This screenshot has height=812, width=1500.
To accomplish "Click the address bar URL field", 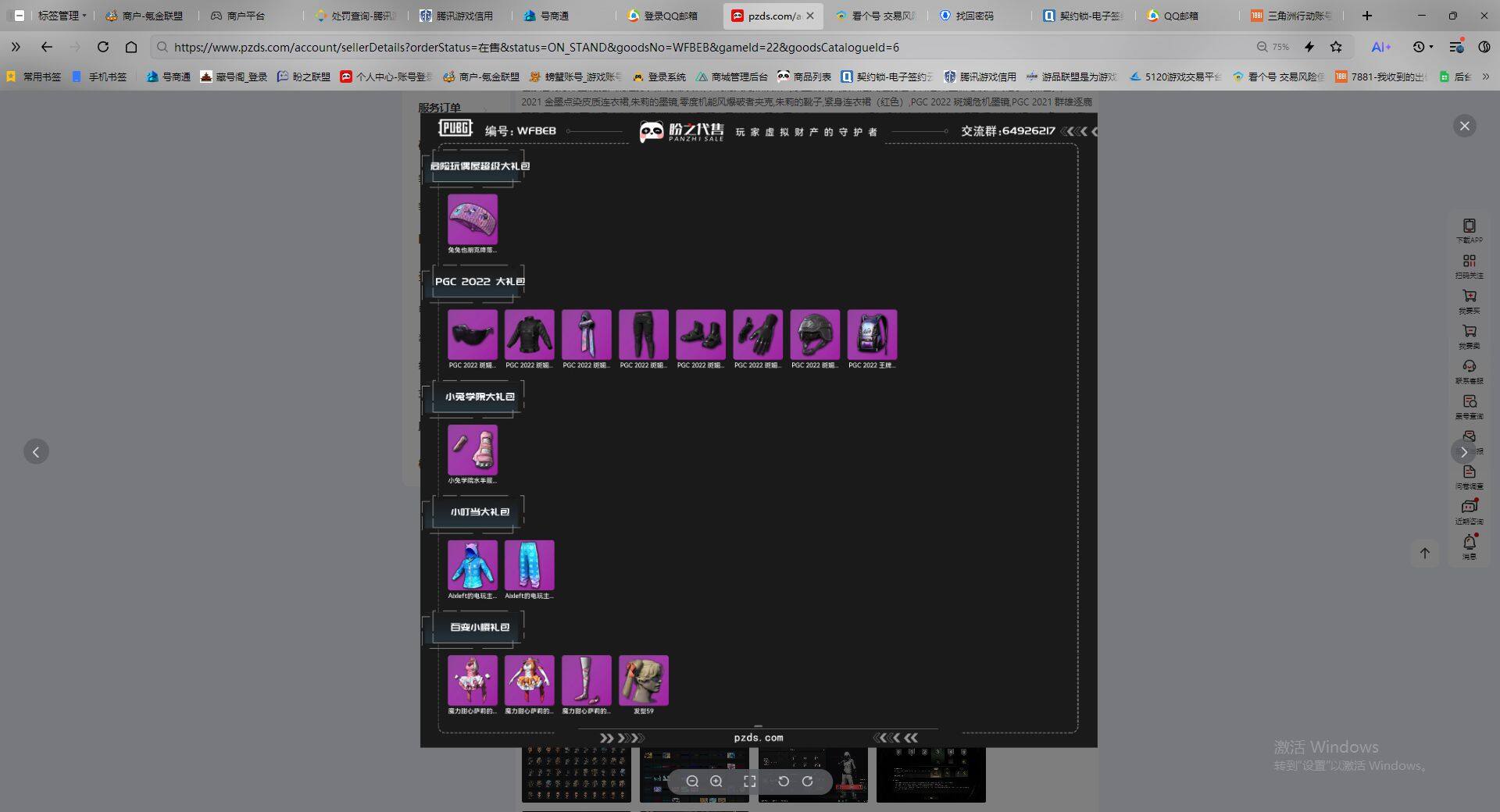I will pyautogui.click(x=703, y=47).
